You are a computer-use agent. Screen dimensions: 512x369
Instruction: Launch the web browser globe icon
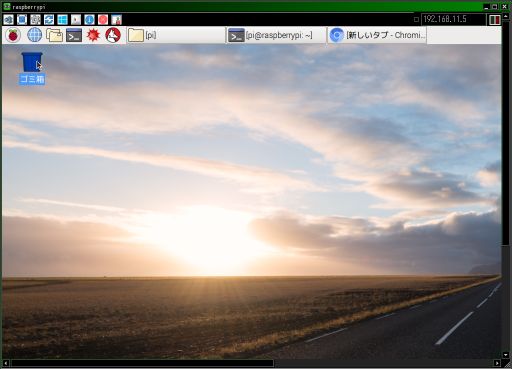[34, 35]
